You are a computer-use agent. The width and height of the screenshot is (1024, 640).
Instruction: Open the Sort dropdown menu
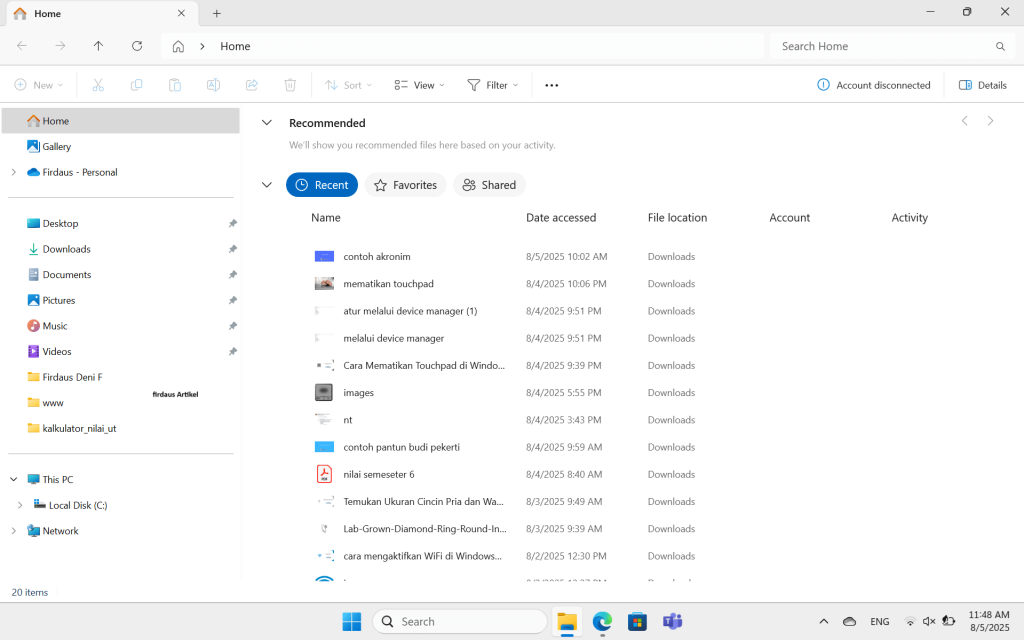[x=348, y=85]
